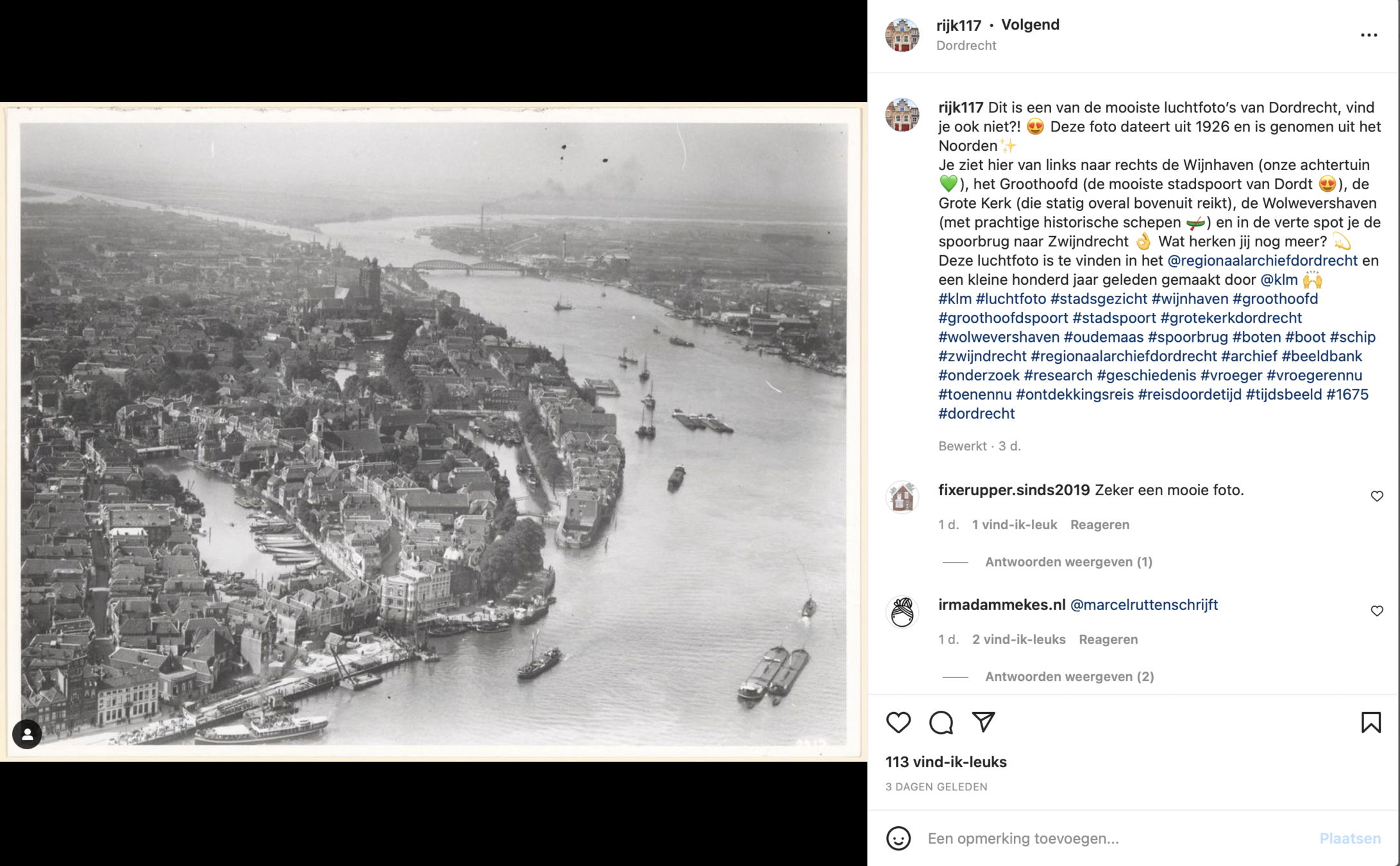Open @regionaalarchiefdordrecht mention

[x=1261, y=260]
